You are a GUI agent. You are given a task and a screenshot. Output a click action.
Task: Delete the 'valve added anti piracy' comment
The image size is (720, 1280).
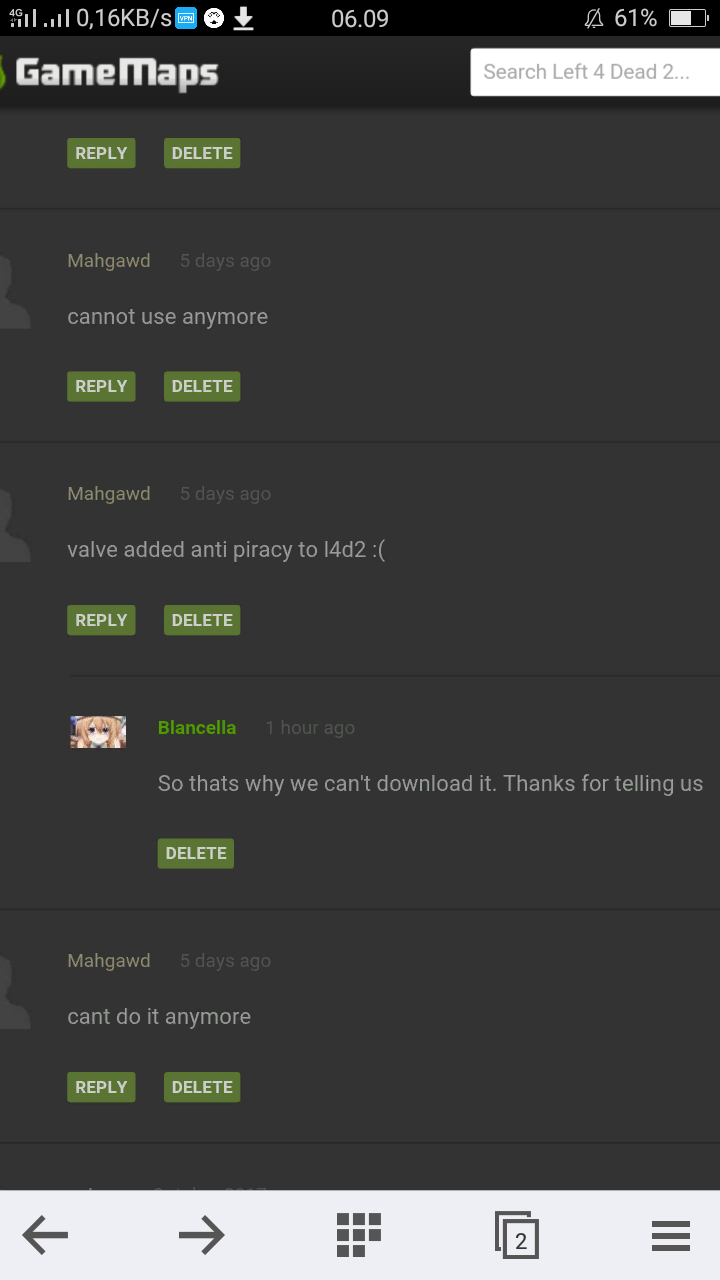click(x=202, y=620)
